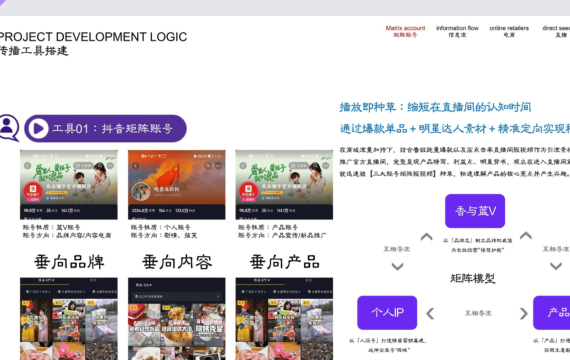Viewport: 570px width, 360px height.
Task: Click left chevron beside 个人IP
Action: [x=430, y=313]
